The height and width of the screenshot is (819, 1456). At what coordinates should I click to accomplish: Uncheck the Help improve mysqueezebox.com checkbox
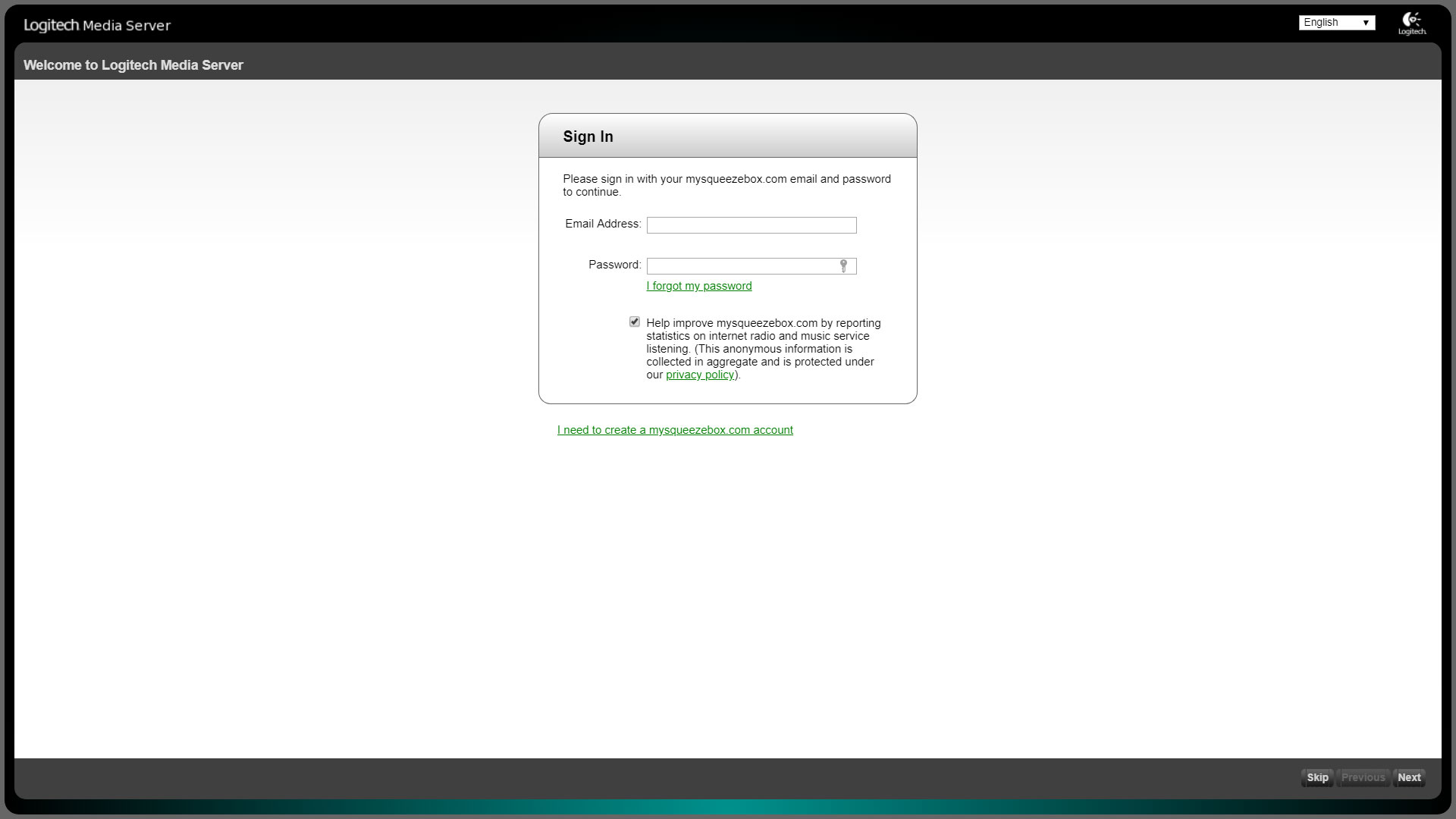(x=635, y=322)
